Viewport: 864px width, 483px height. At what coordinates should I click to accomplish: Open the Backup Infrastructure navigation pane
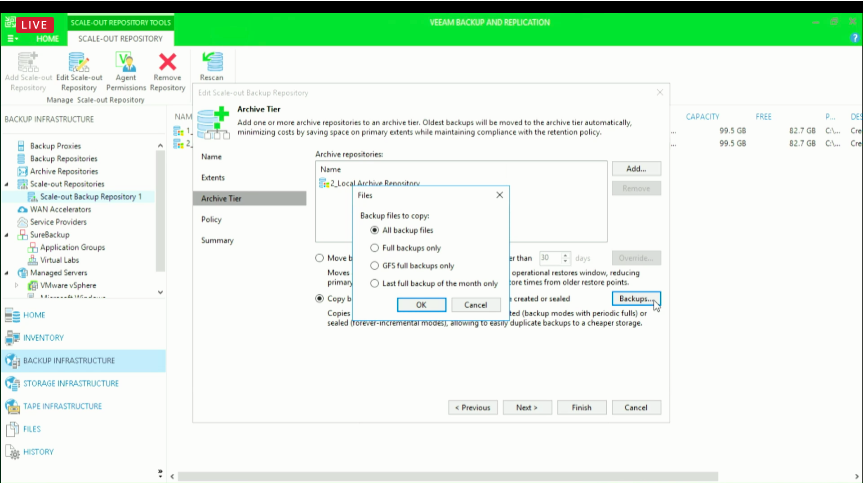click(67, 361)
